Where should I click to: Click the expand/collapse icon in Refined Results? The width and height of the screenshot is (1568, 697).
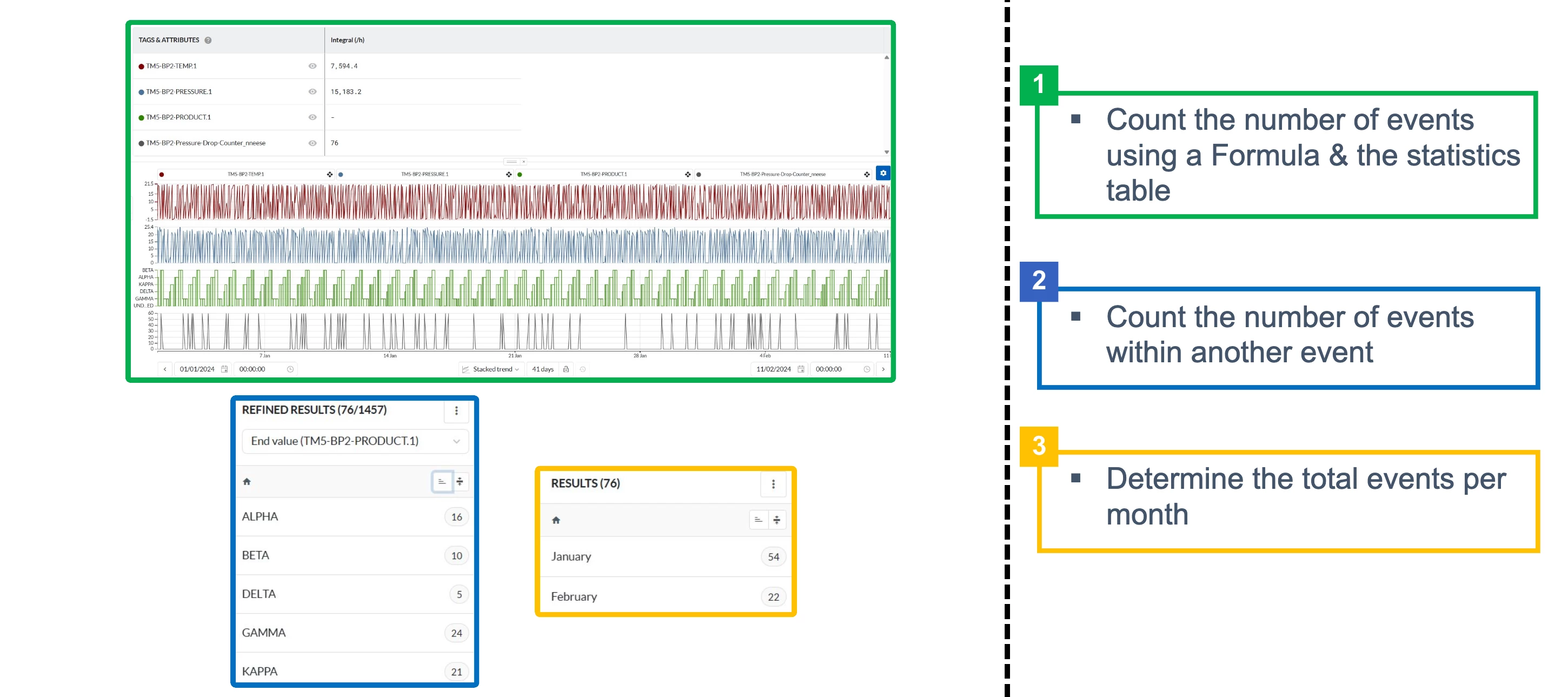coord(460,481)
